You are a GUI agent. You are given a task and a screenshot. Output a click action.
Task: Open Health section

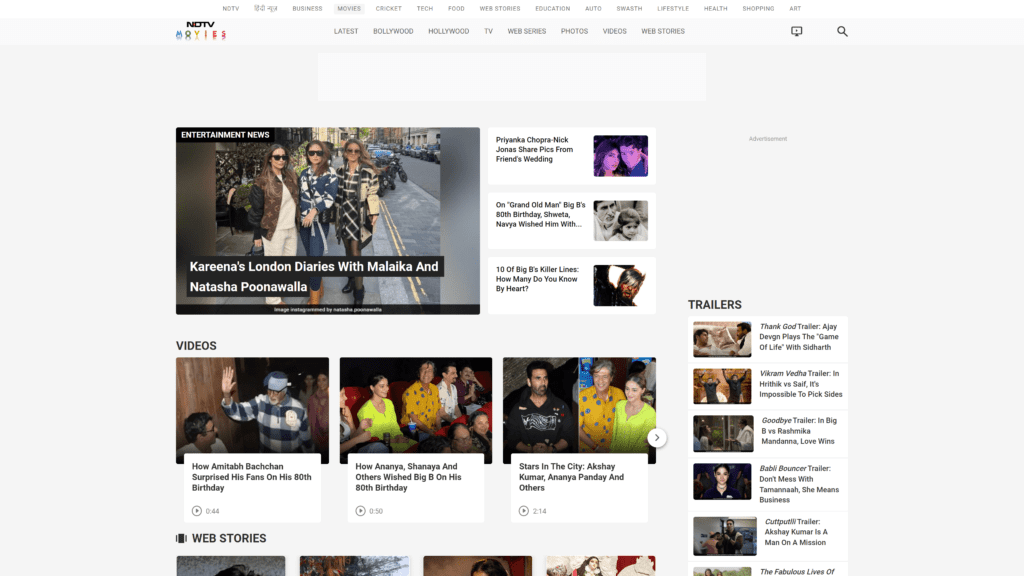[715, 8]
